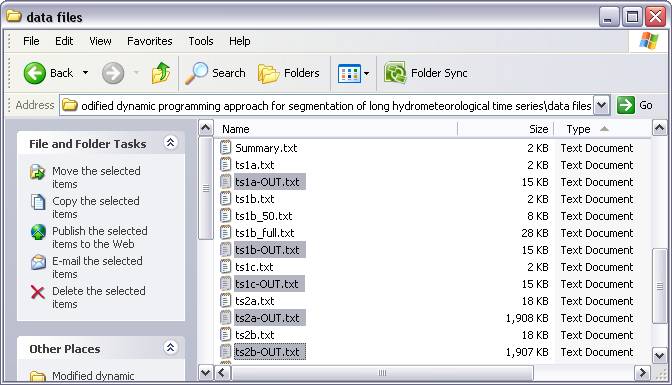Open the Search pane
The image size is (672, 385).
click(215, 73)
